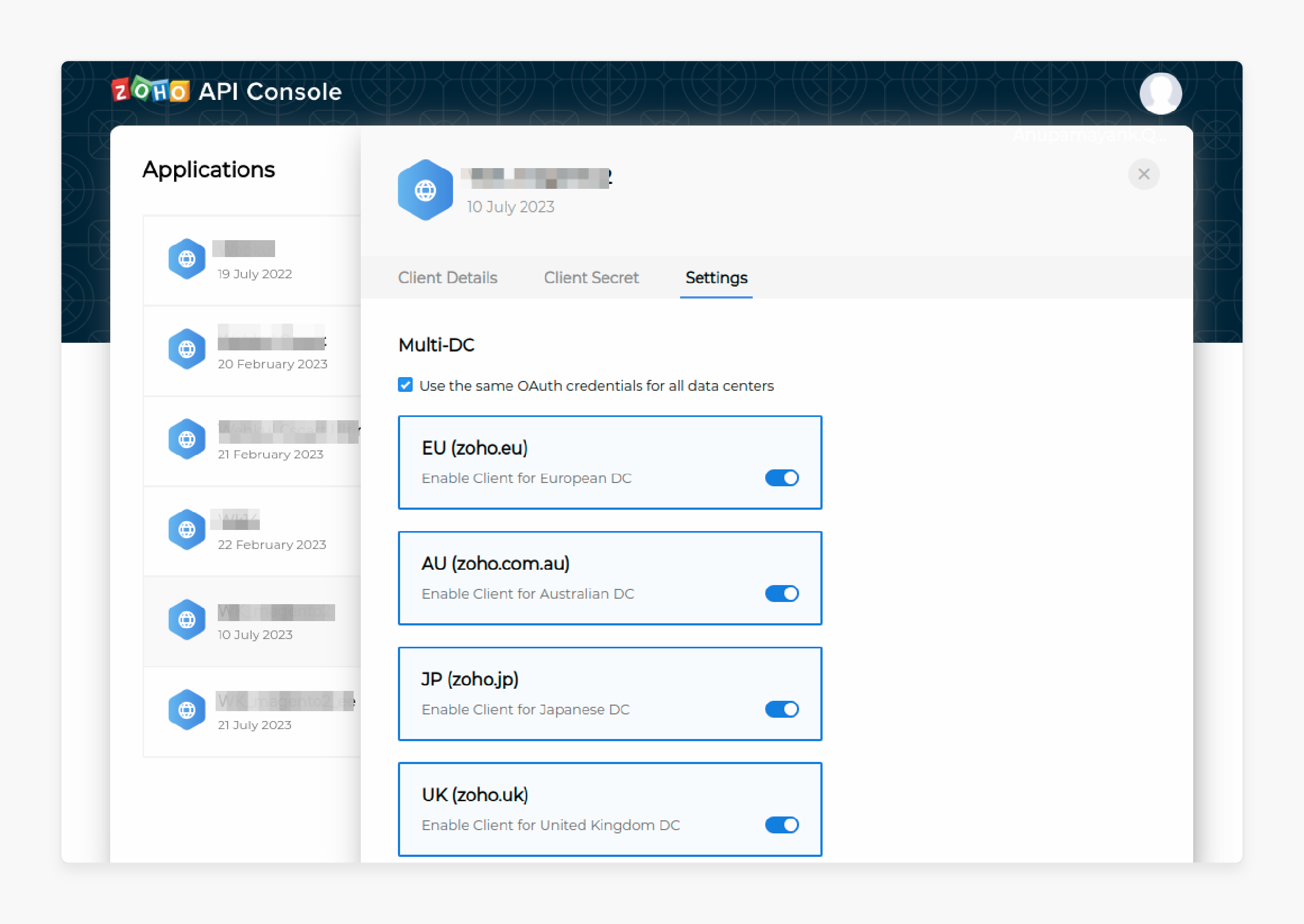The height and width of the screenshot is (924, 1304).
Task: Toggle the JP (zoho.jp) client switch
Action: [782, 709]
